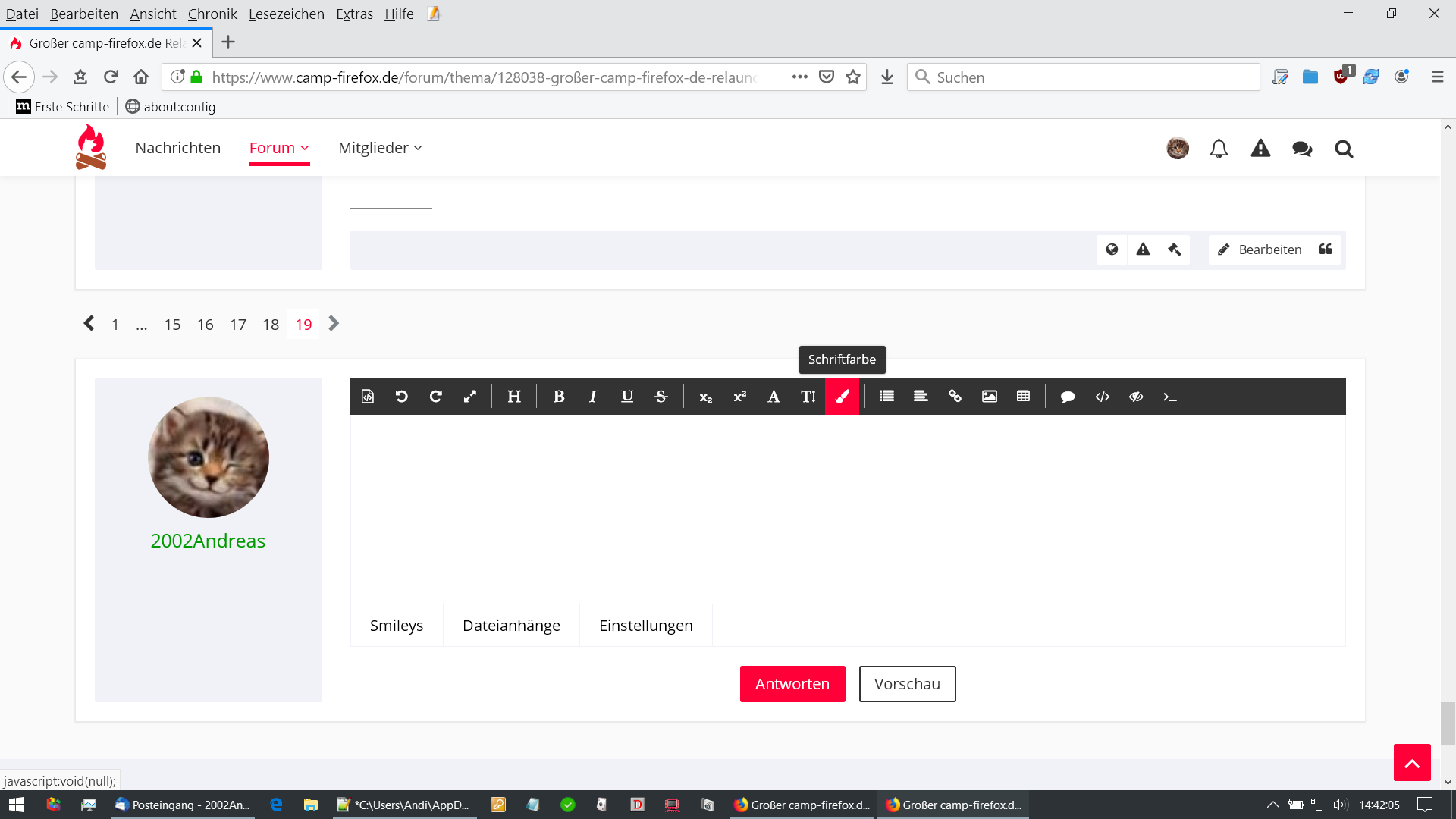Screen dimensions: 1456x819
Task: Toggle strikethrough formatting in editor
Action: pos(661,397)
